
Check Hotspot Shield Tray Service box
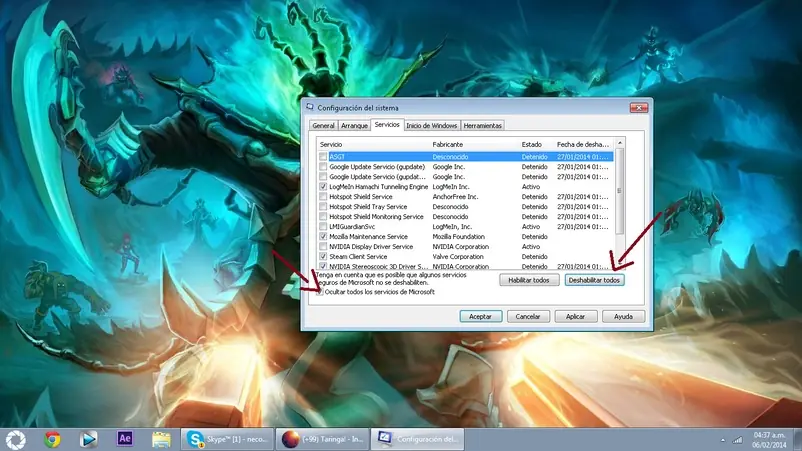click(323, 207)
